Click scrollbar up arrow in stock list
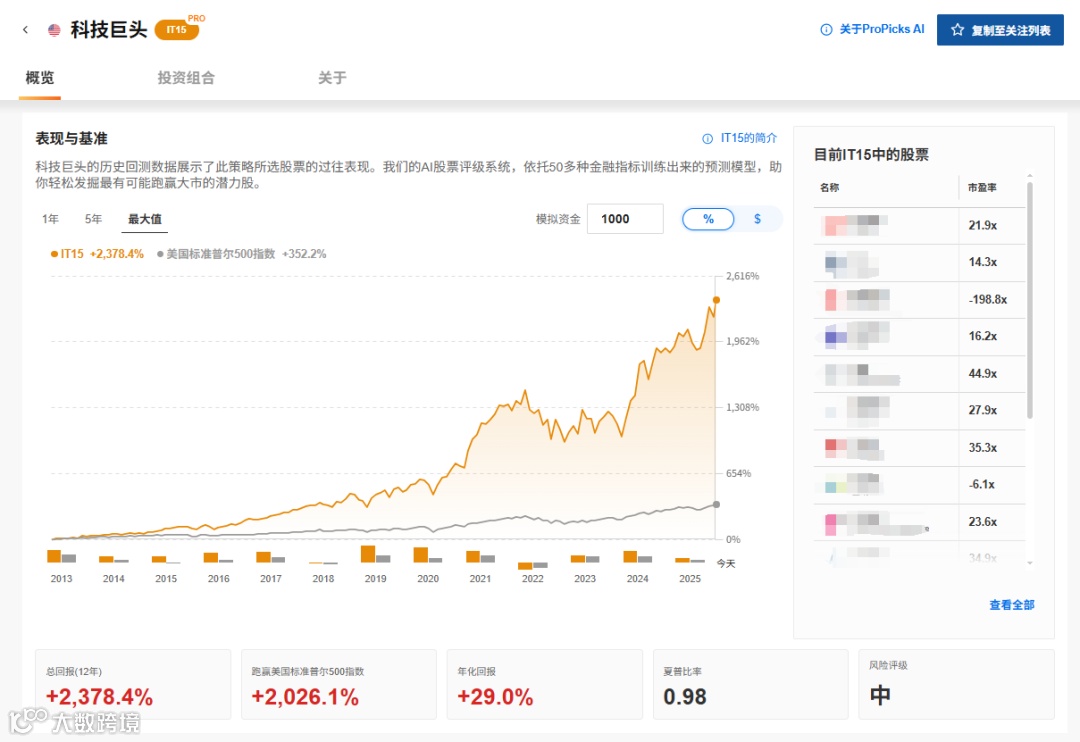 click(1030, 176)
